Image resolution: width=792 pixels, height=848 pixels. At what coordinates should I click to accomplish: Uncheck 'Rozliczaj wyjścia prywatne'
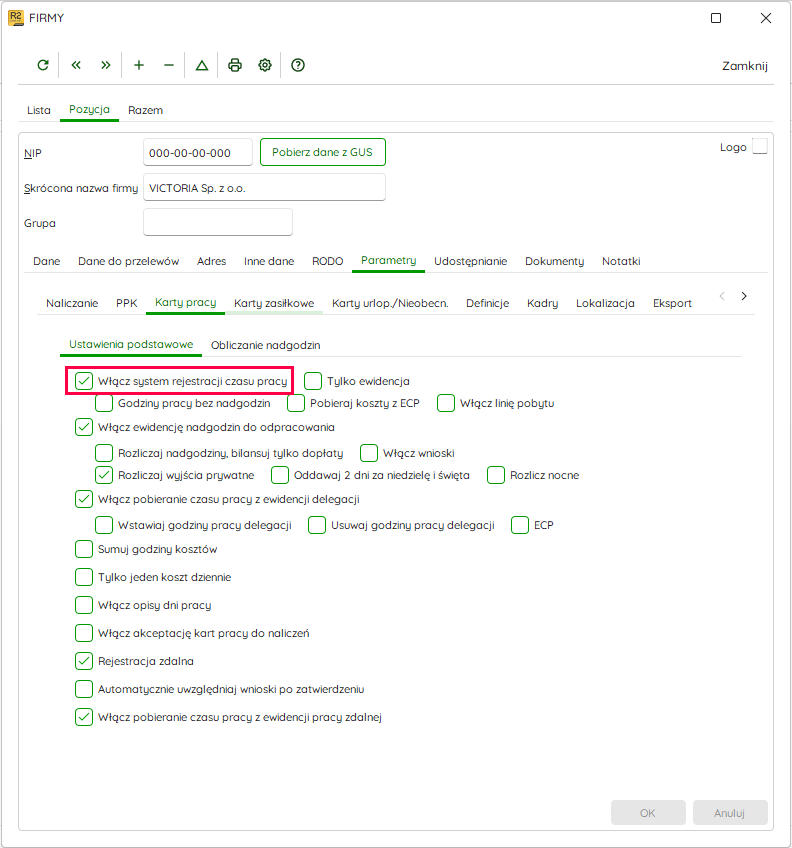104,475
